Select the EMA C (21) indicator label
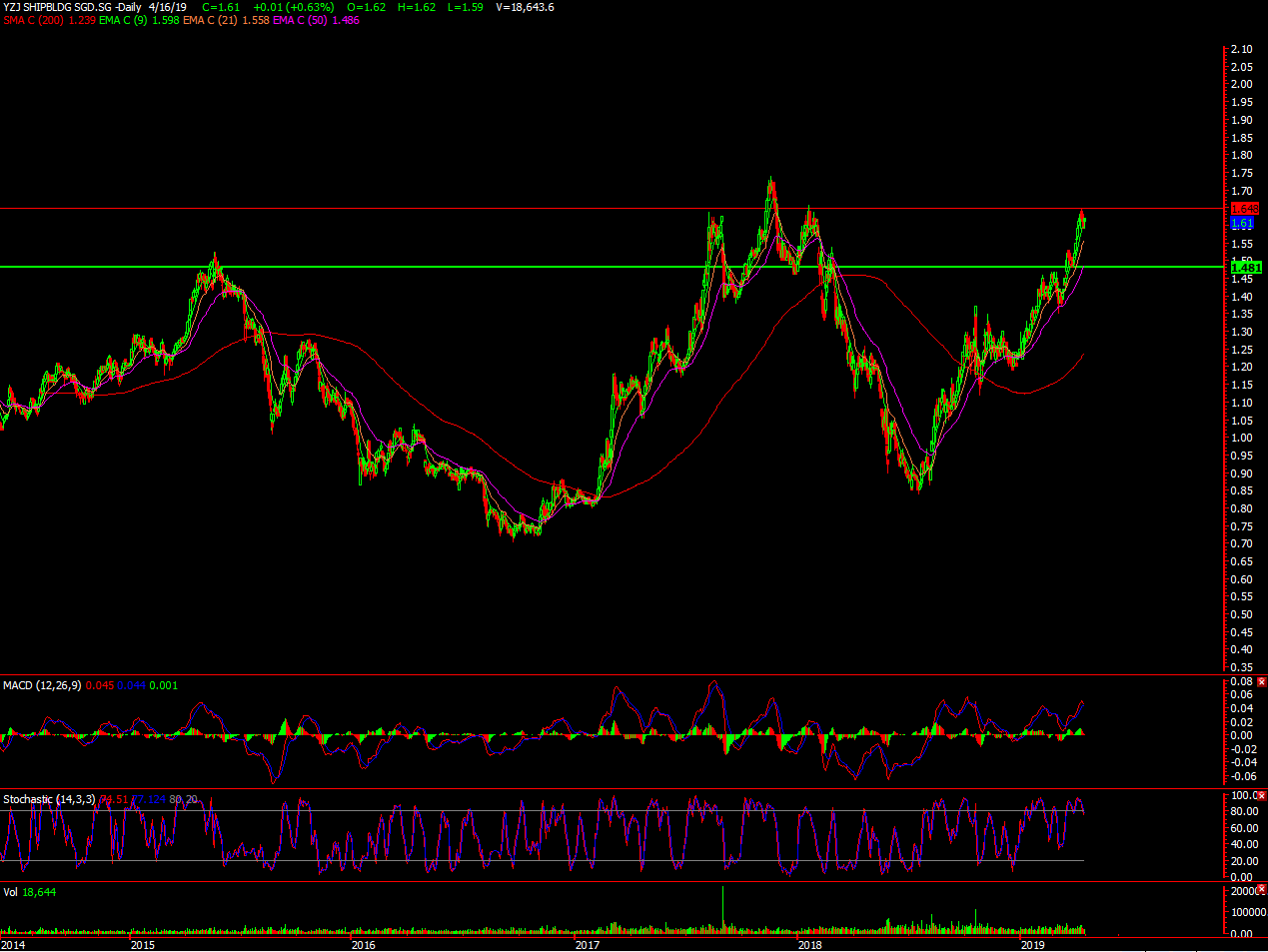This screenshot has height=952, width=1268. tap(211, 20)
